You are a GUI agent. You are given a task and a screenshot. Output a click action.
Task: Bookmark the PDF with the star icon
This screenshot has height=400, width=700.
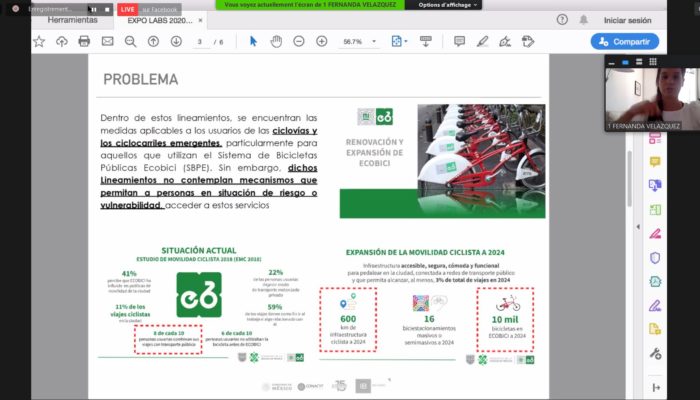pos(39,42)
